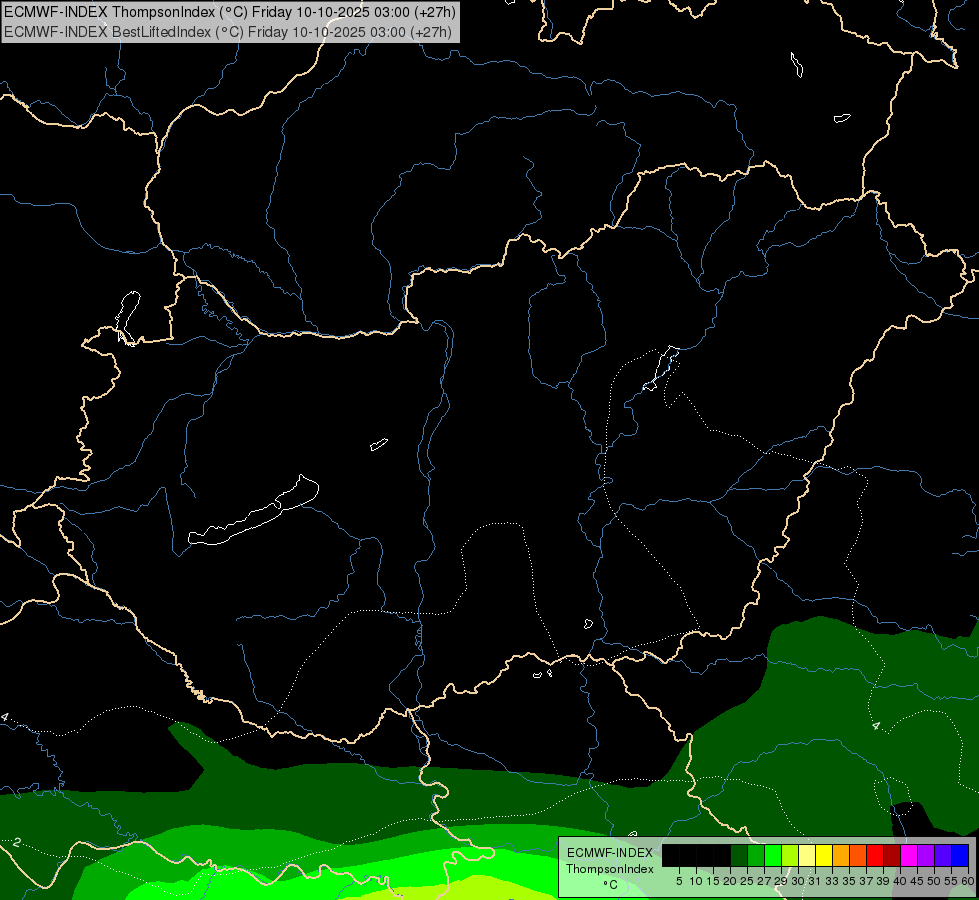Click the BestLiftedIndex title line

pos(228,31)
